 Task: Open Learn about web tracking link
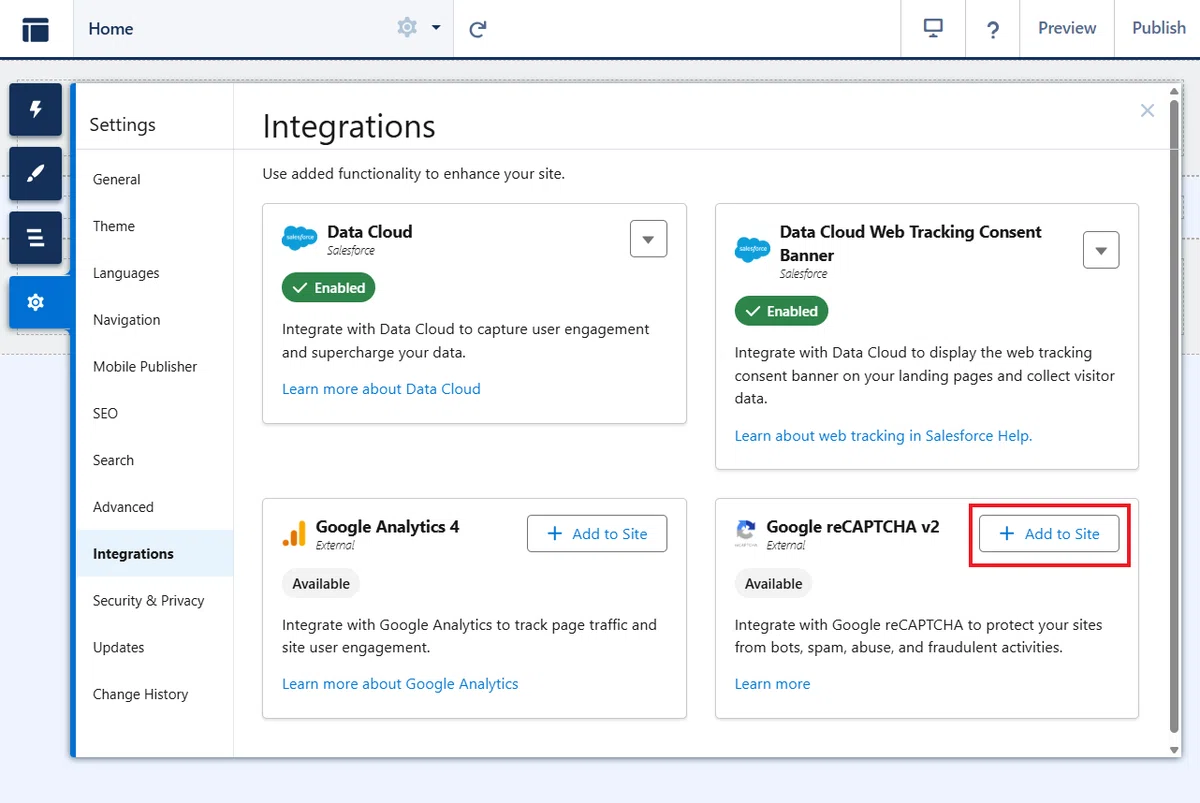[883, 436]
